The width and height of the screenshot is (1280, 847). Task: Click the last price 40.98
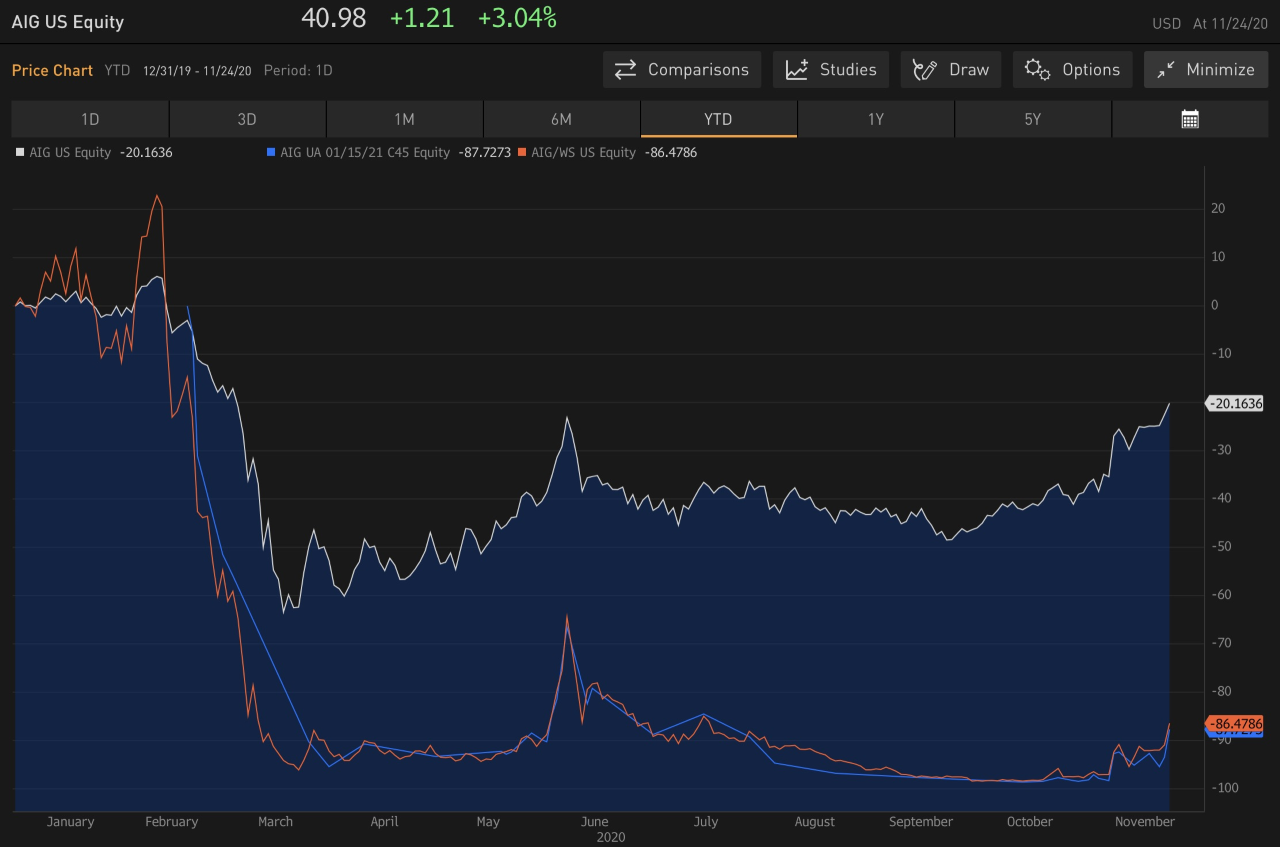334,18
